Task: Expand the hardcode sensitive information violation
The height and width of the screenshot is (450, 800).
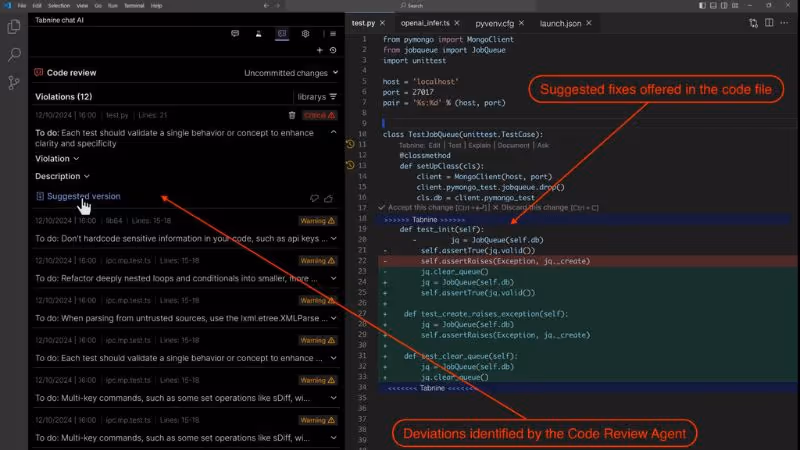Action: [333, 238]
